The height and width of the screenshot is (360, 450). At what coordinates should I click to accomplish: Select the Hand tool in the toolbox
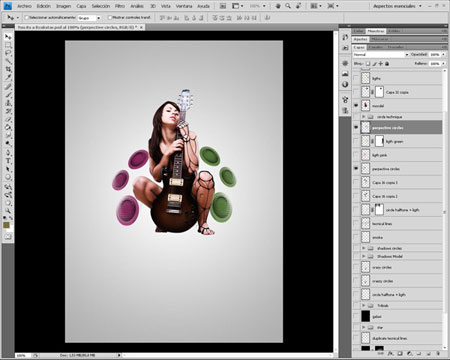point(8,203)
